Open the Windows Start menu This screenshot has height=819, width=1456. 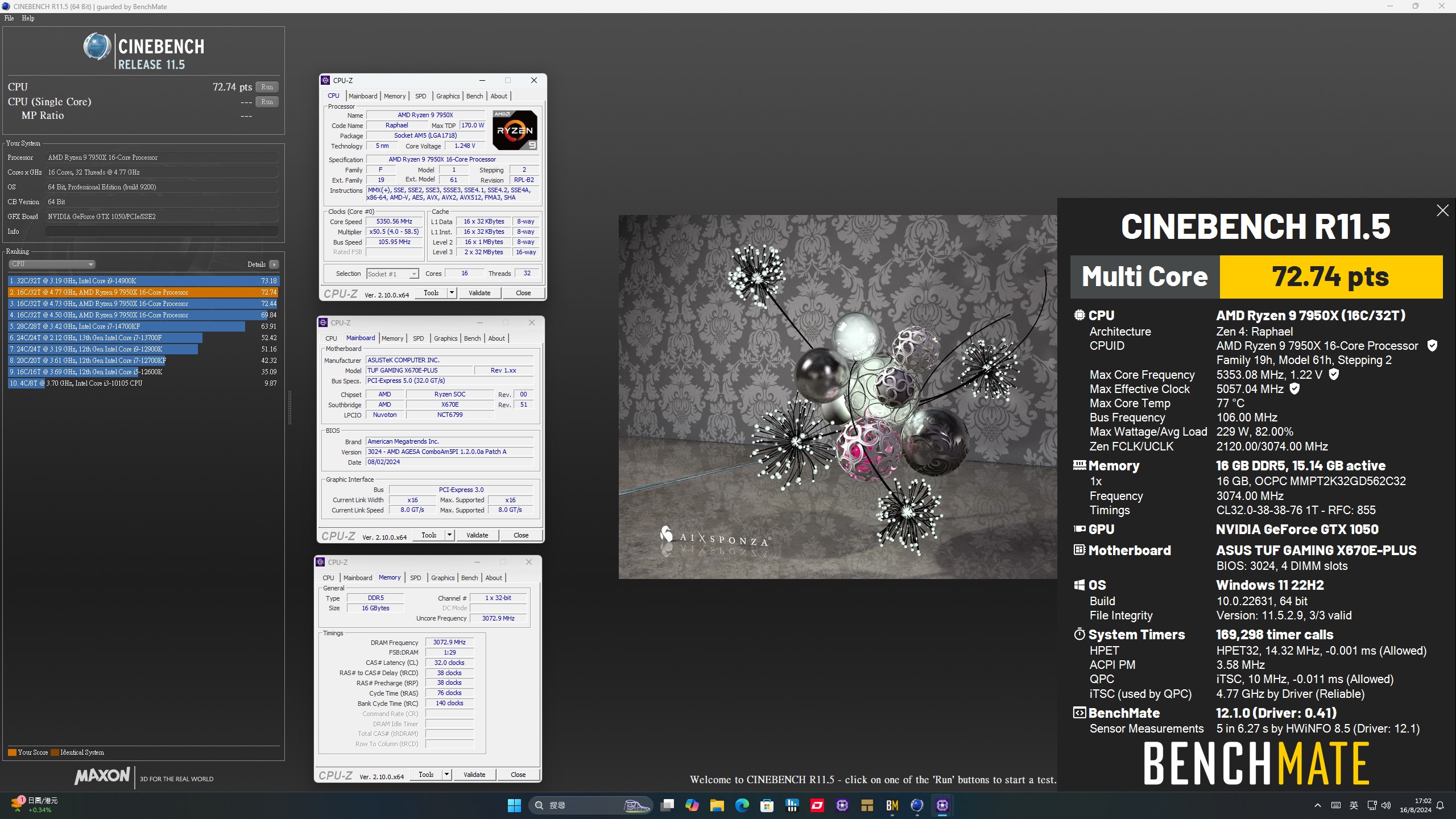[514, 805]
